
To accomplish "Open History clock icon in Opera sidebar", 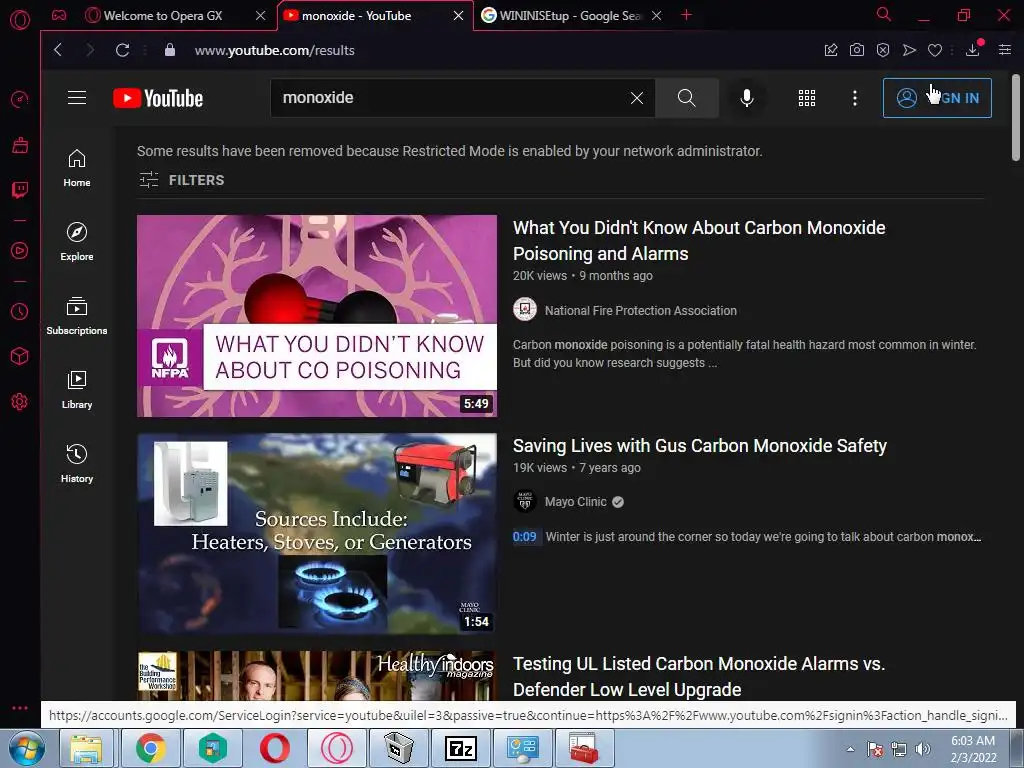I will [x=20, y=312].
